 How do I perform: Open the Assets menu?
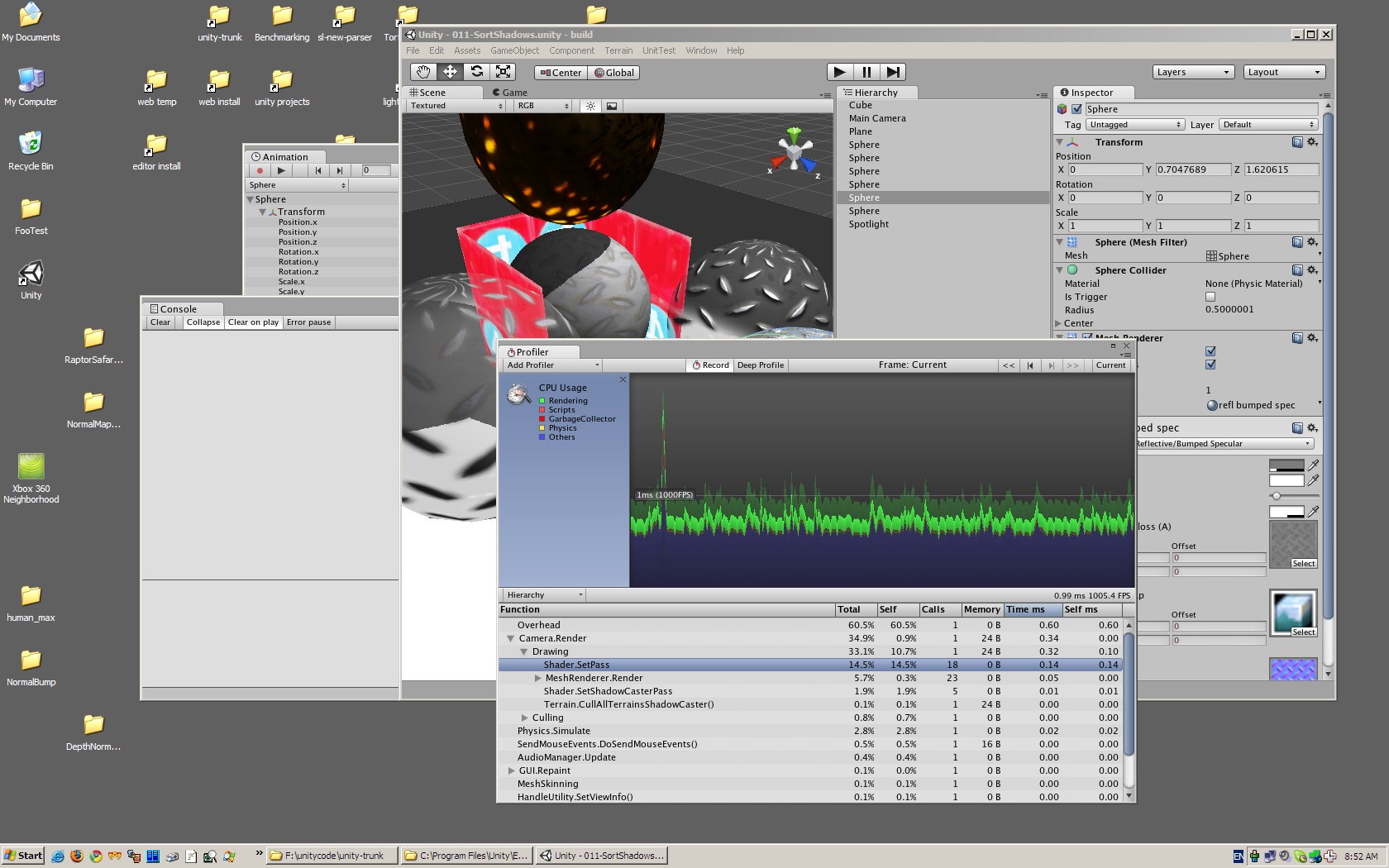(x=467, y=50)
